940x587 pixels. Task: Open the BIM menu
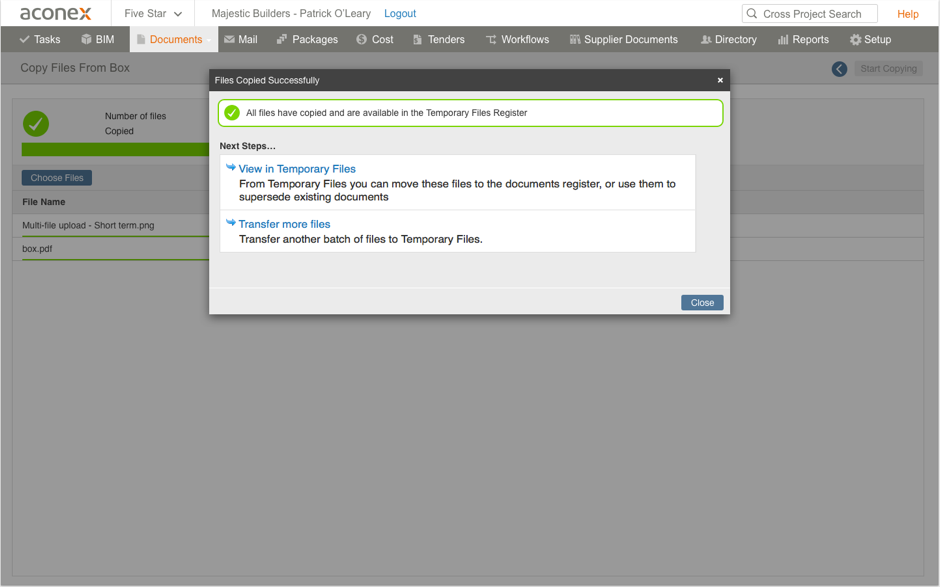(98, 40)
